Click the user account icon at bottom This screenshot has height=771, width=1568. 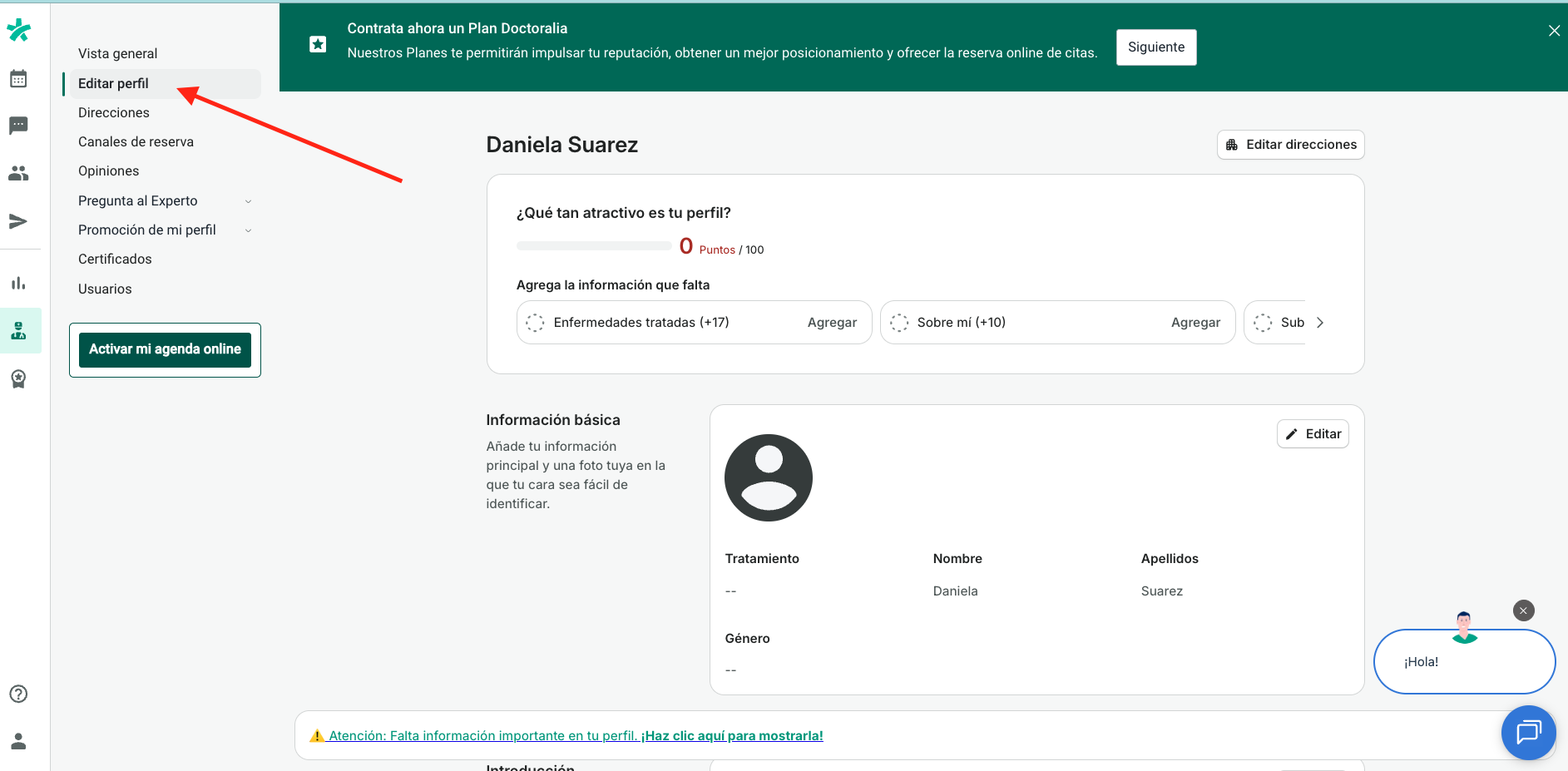coord(18,741)
